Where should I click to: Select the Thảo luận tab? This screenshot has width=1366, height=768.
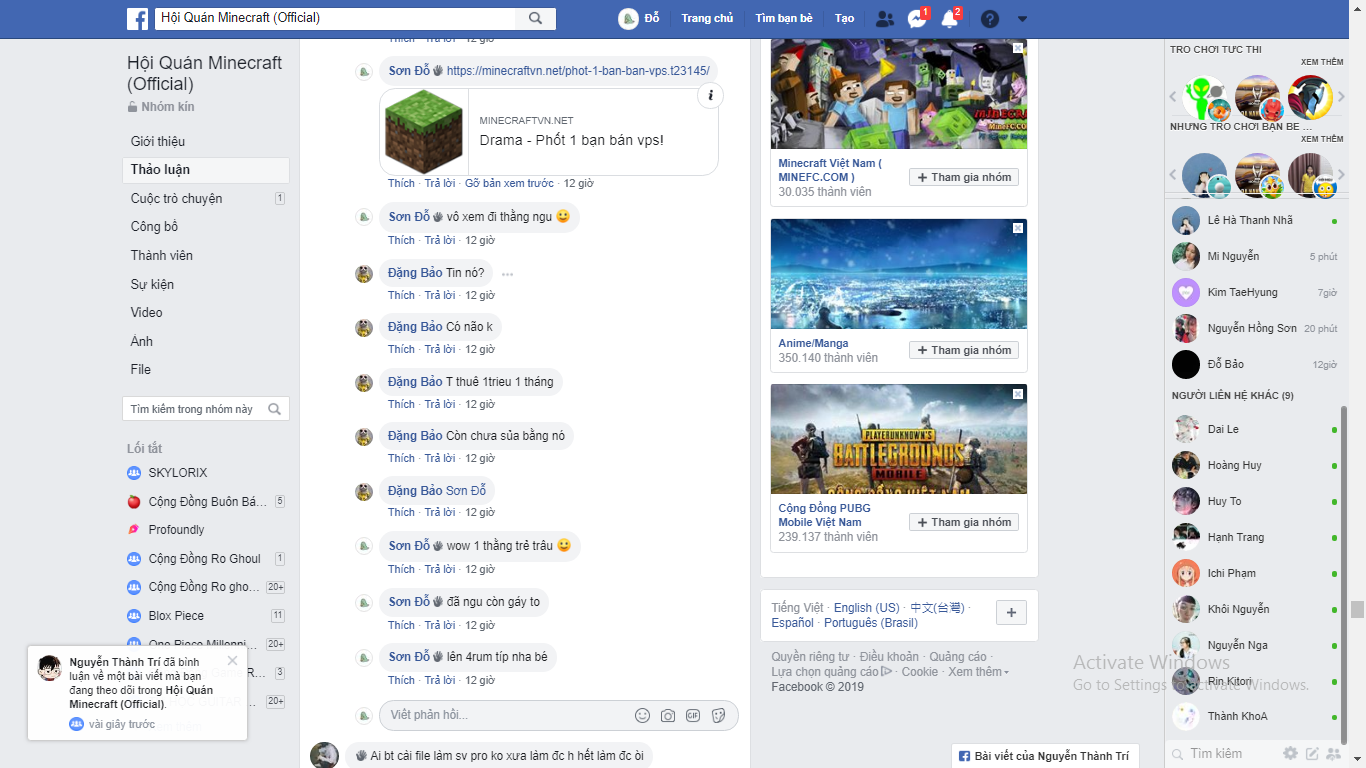206,170
